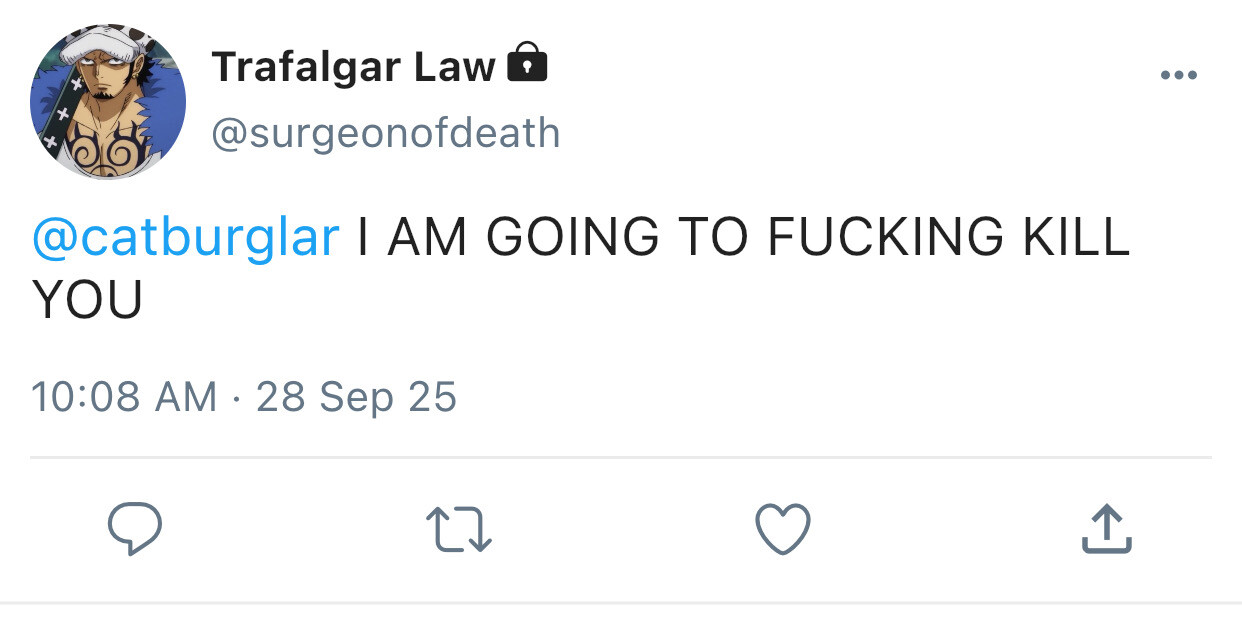Viewport: 1242px width, 621px height.
Task: Click the word Sep in the tweet date
Action: point(357,397)
